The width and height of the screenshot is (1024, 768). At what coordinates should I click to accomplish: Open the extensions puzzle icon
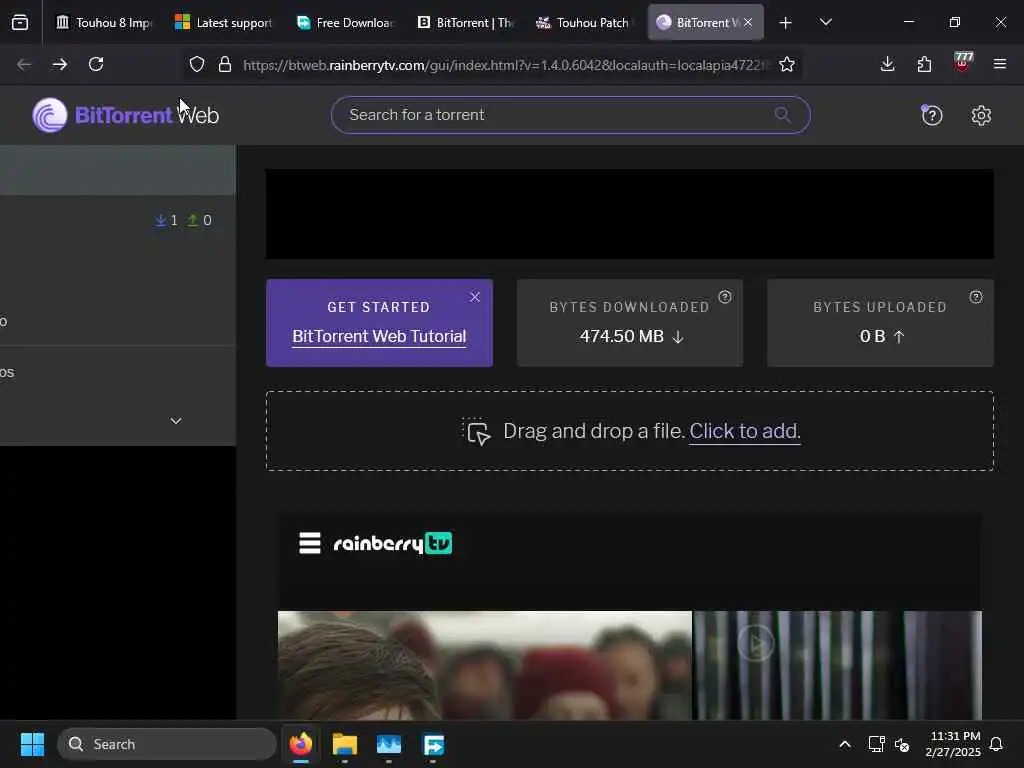point(924,64)
